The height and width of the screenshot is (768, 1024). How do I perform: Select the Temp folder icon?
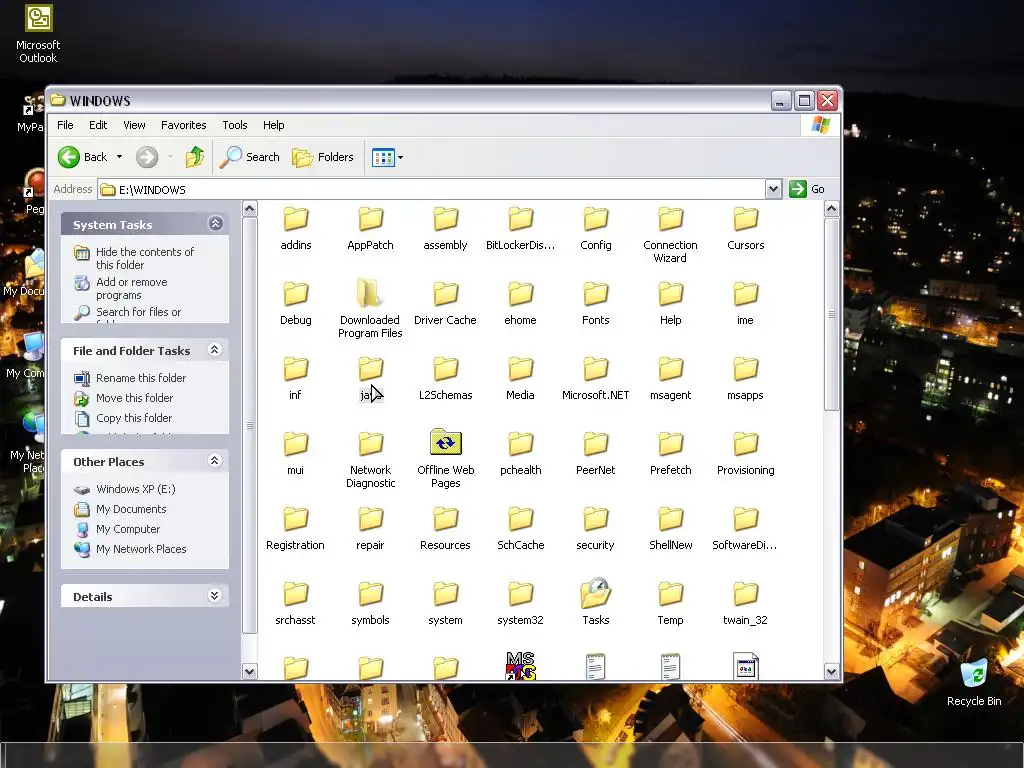671,594
